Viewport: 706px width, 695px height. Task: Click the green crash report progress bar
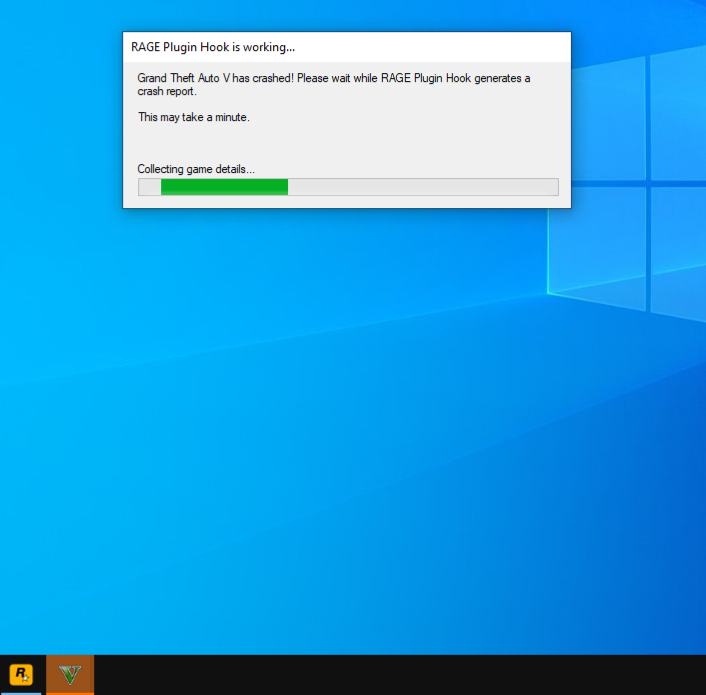(x=348, y=187)
